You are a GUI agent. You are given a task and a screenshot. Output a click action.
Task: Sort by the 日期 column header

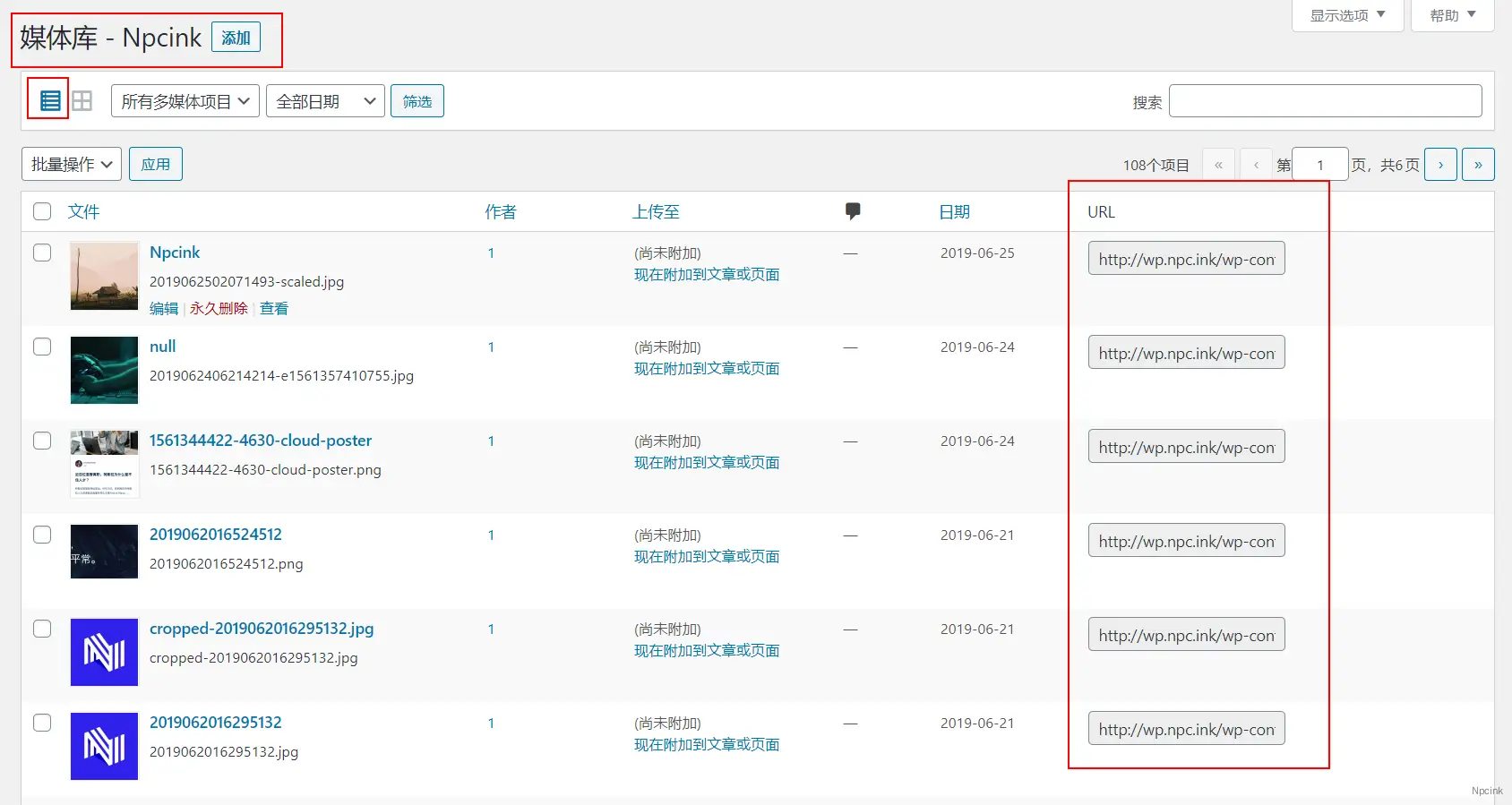coord(955,211)
